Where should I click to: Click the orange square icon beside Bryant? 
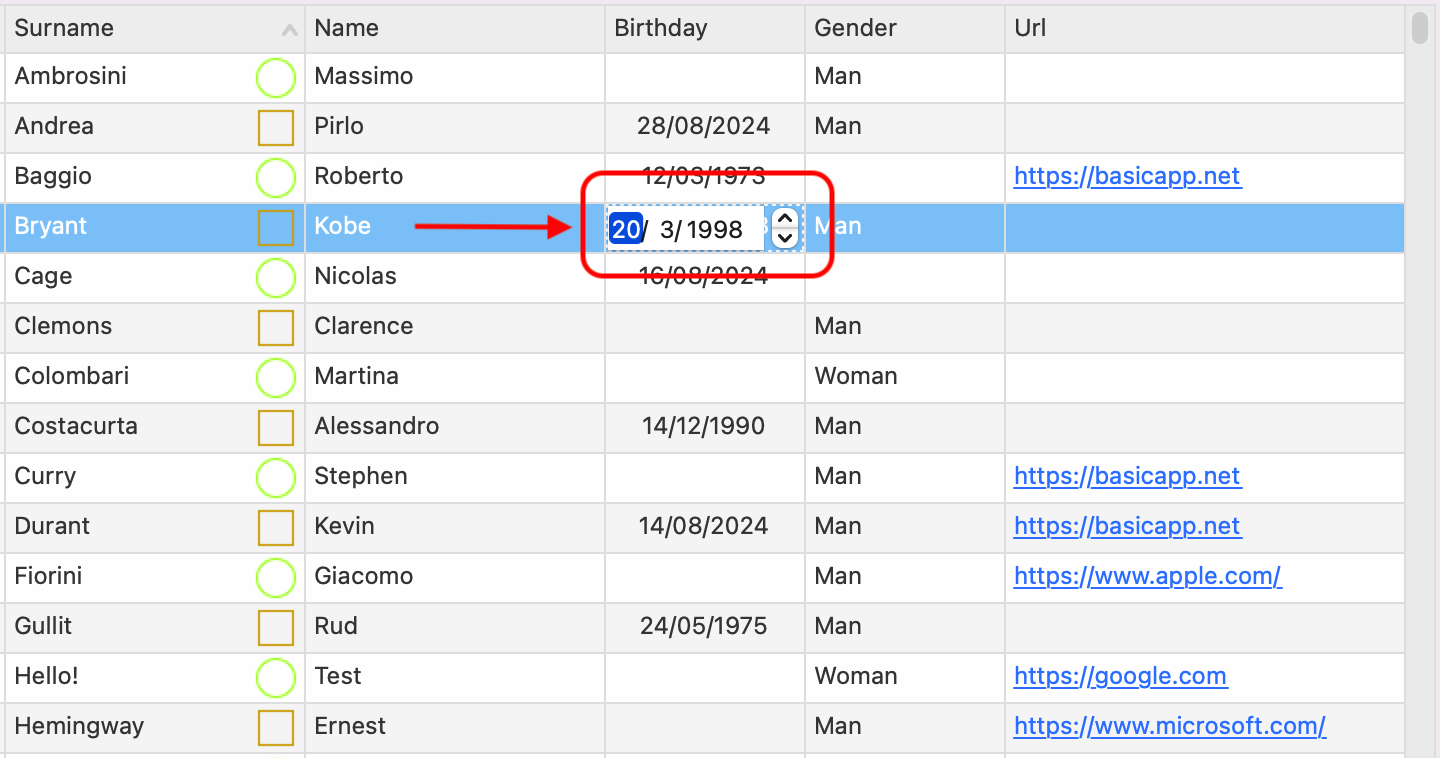[x=276, y=228]
